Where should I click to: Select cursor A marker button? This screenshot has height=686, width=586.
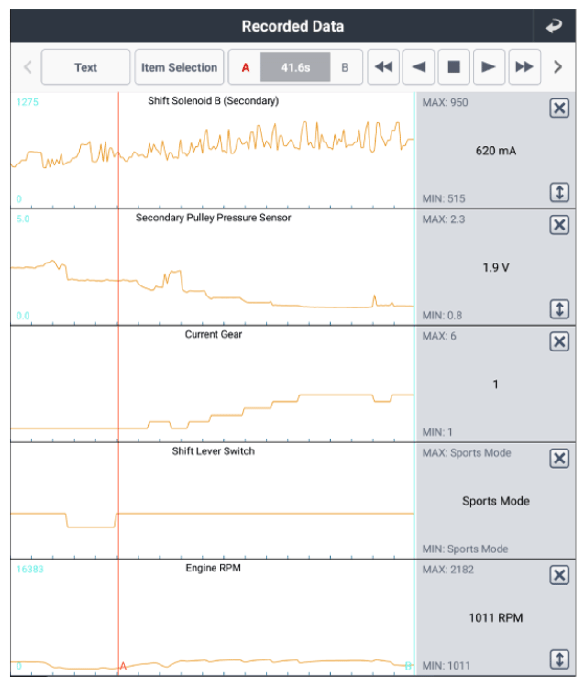245,68
